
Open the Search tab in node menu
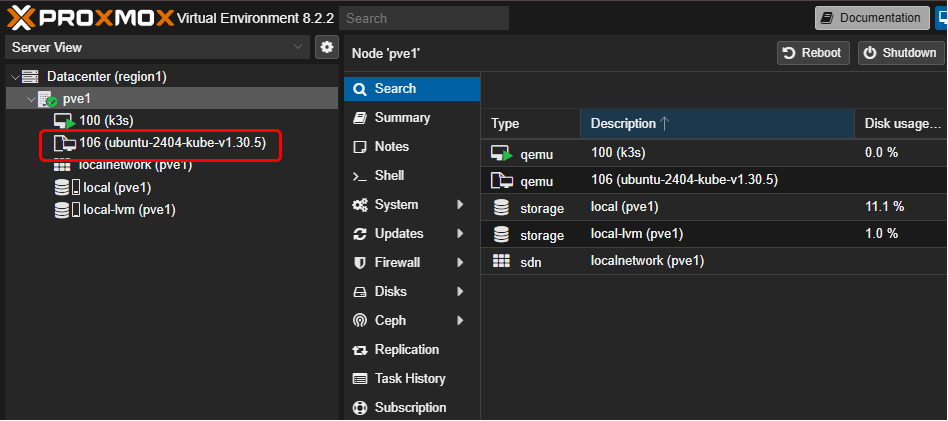412,89
